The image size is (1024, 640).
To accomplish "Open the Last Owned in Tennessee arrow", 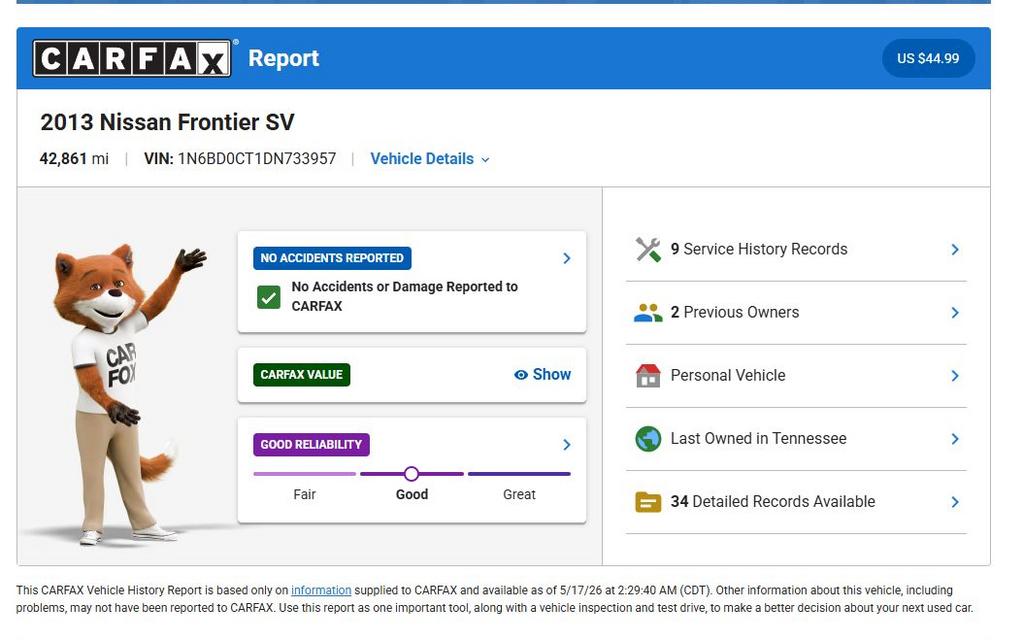I will 955,439.
